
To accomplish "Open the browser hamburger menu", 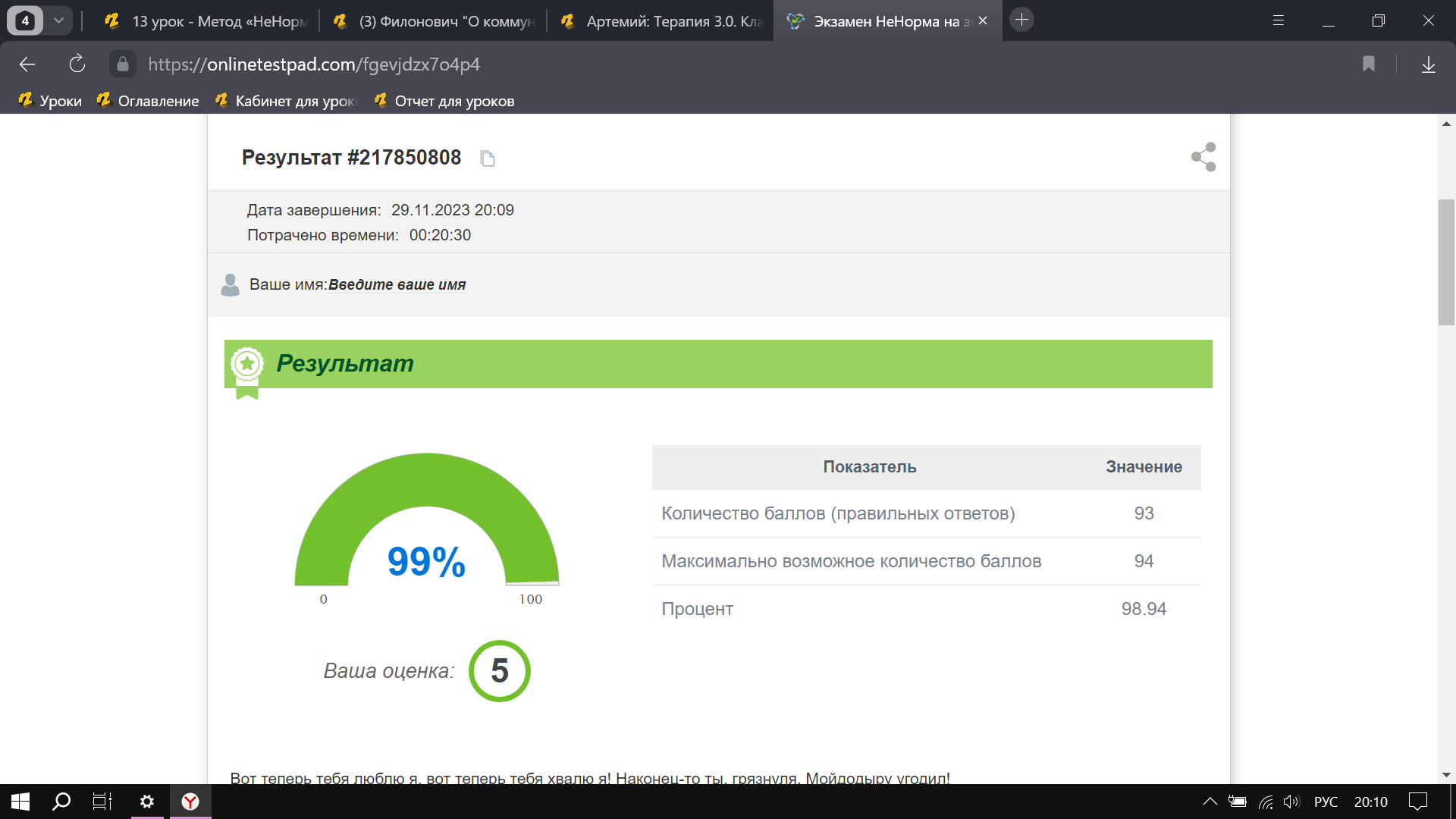I will click(1279, 20).
